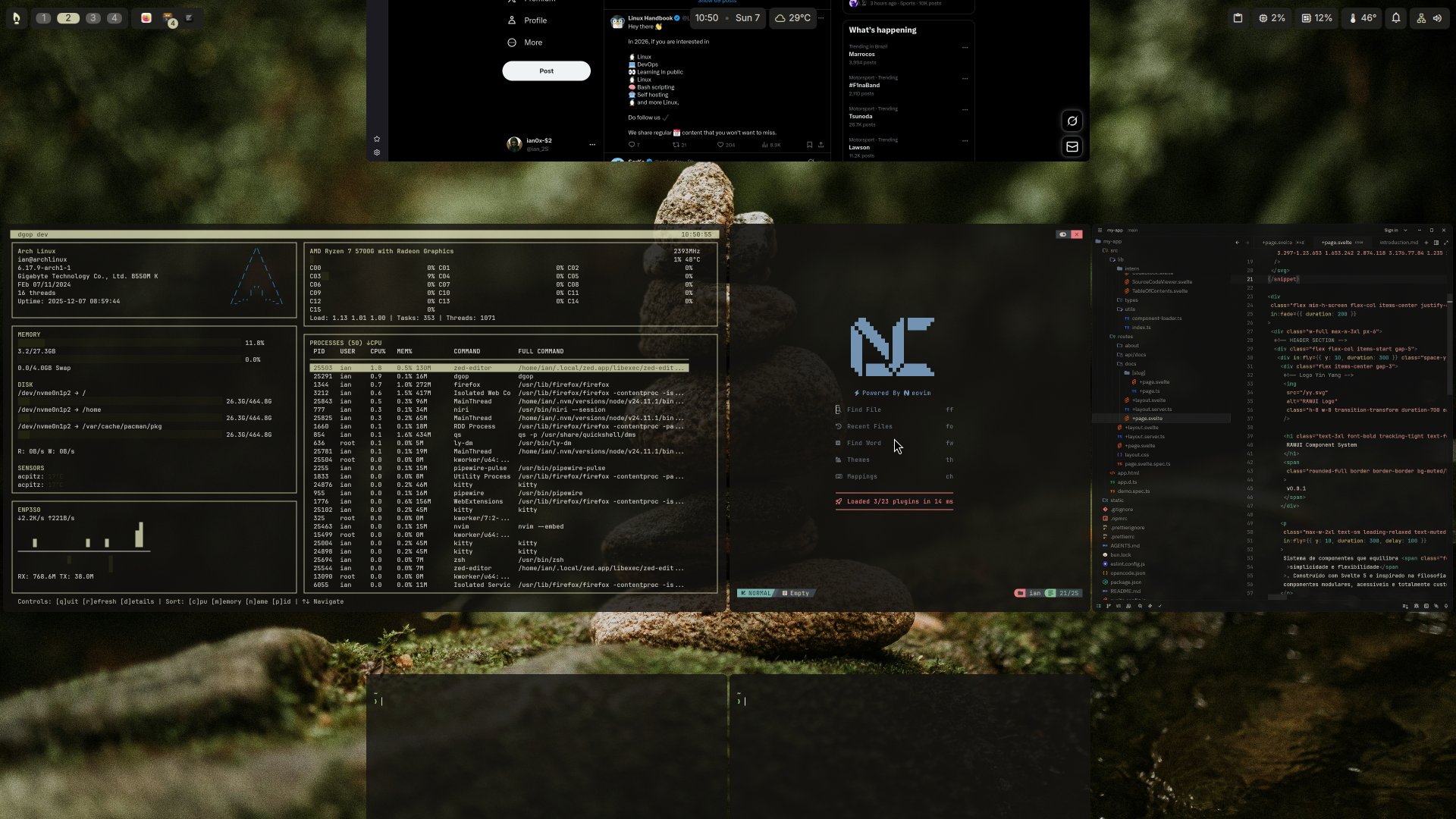Click the volume speaker icon
Screen dimensions: 1456x819
coord(1437,18)
